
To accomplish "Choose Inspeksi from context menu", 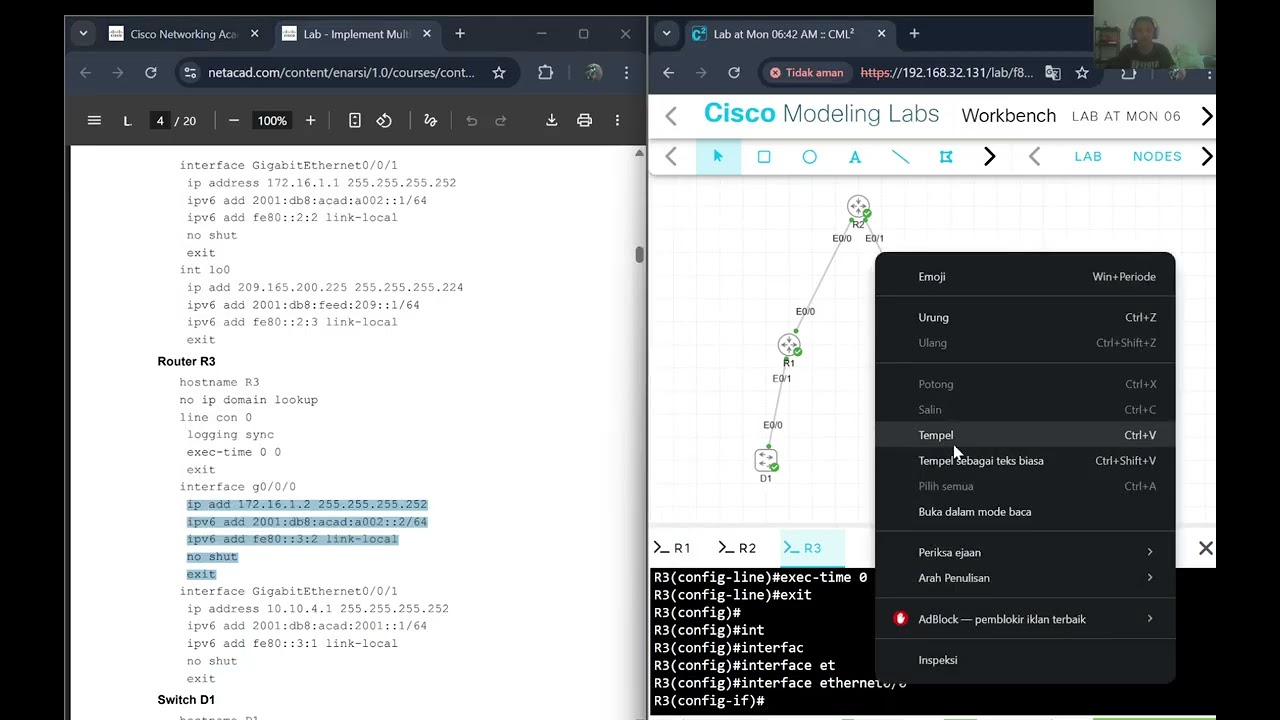I will pos(1025,660).
